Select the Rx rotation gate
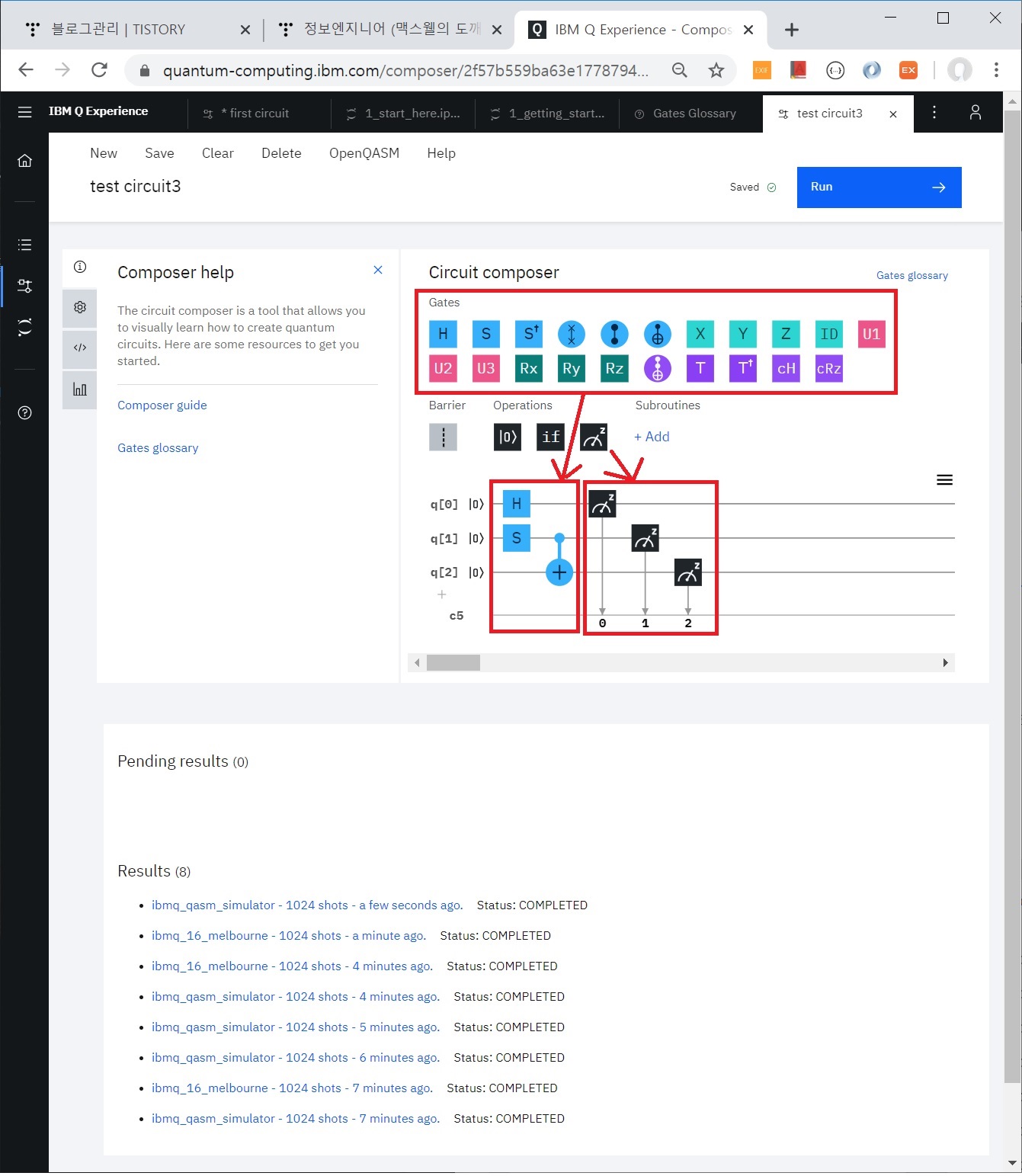The image size is (1022, 1176). [529, 369]
